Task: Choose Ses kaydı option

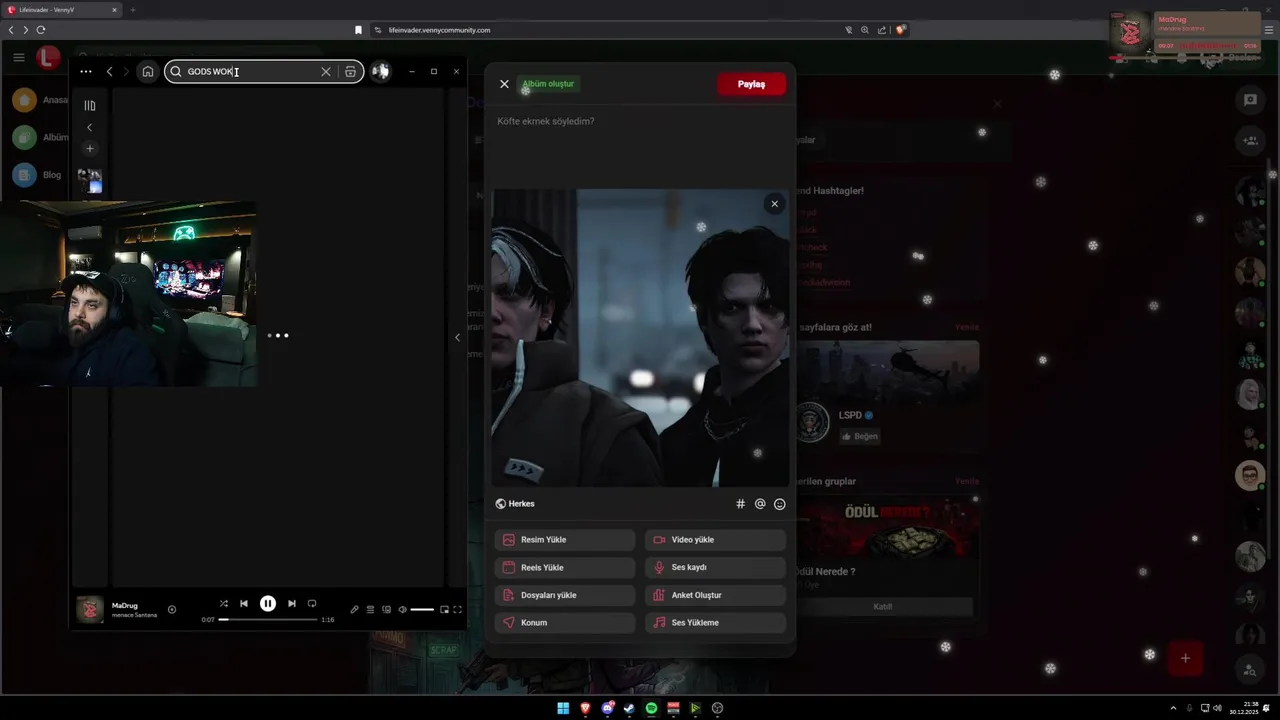Action: coord(715,567)
